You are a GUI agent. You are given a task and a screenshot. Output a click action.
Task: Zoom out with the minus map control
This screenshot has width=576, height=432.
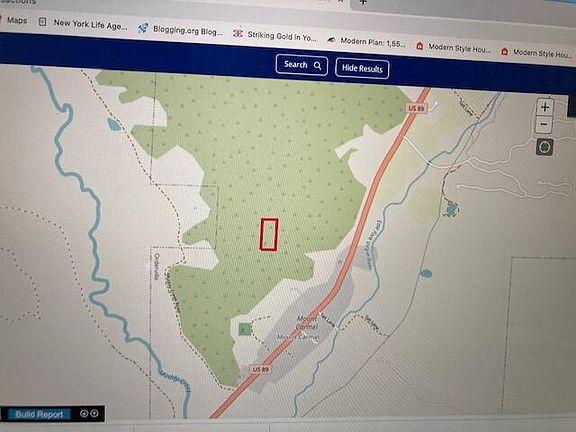[544, 125]
